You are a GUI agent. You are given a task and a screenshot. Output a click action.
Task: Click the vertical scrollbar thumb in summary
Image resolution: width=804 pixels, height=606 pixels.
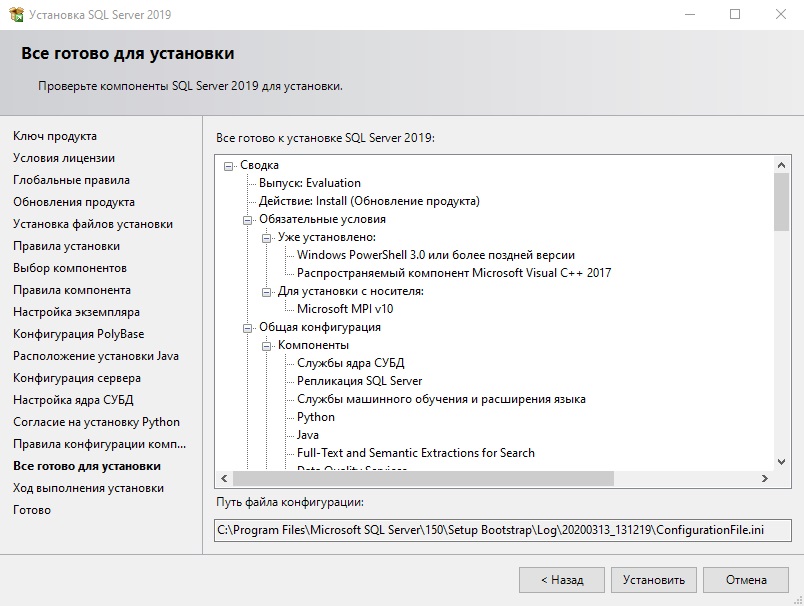click(x=781, y=202)
